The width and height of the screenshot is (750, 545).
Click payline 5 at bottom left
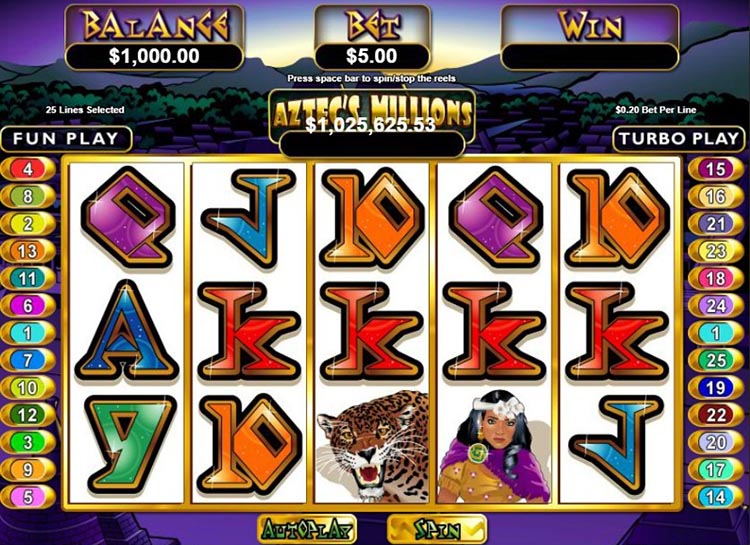(x=28, y=497)
